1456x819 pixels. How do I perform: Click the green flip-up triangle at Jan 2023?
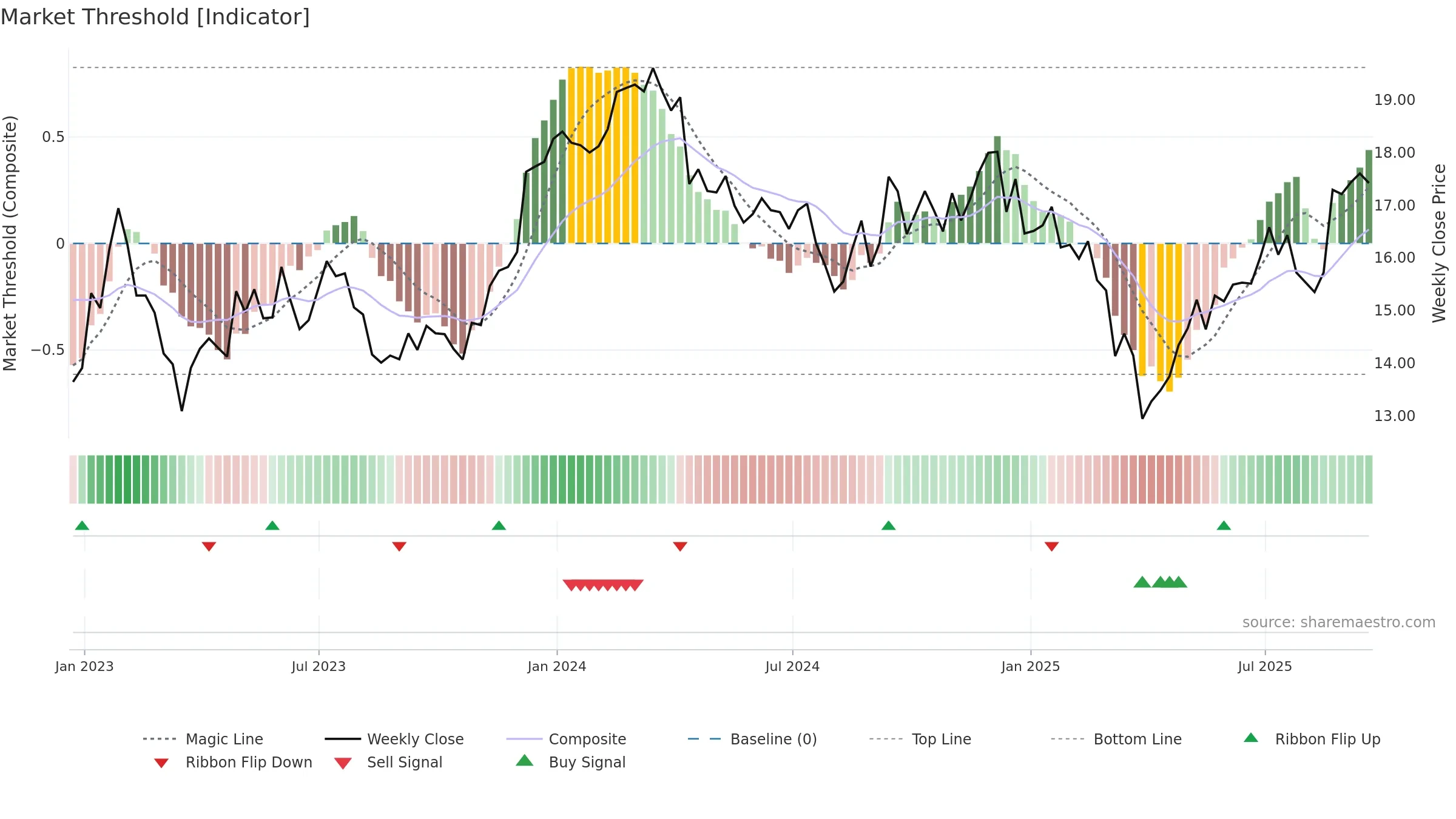[82, 525]
